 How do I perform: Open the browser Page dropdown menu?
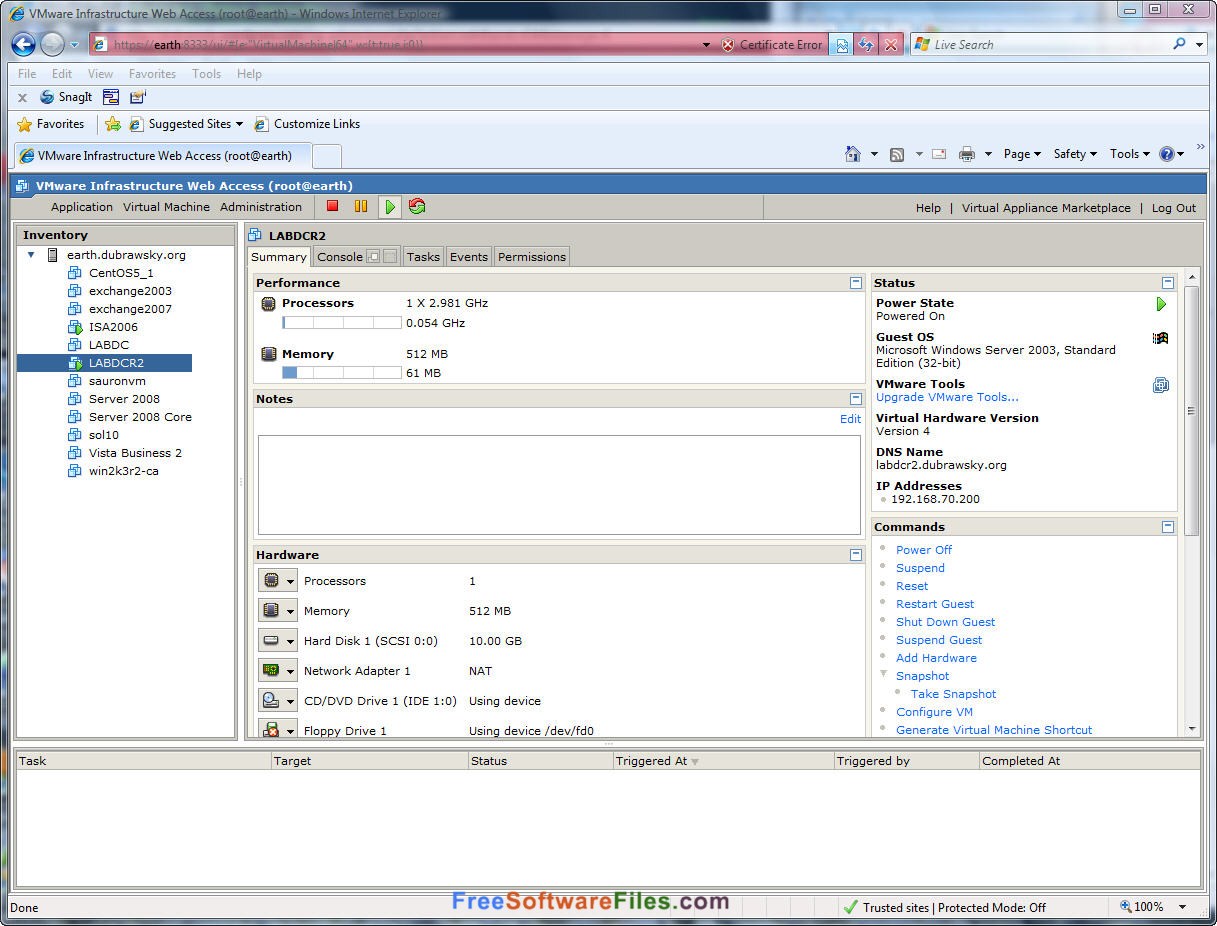point(1022,154)
